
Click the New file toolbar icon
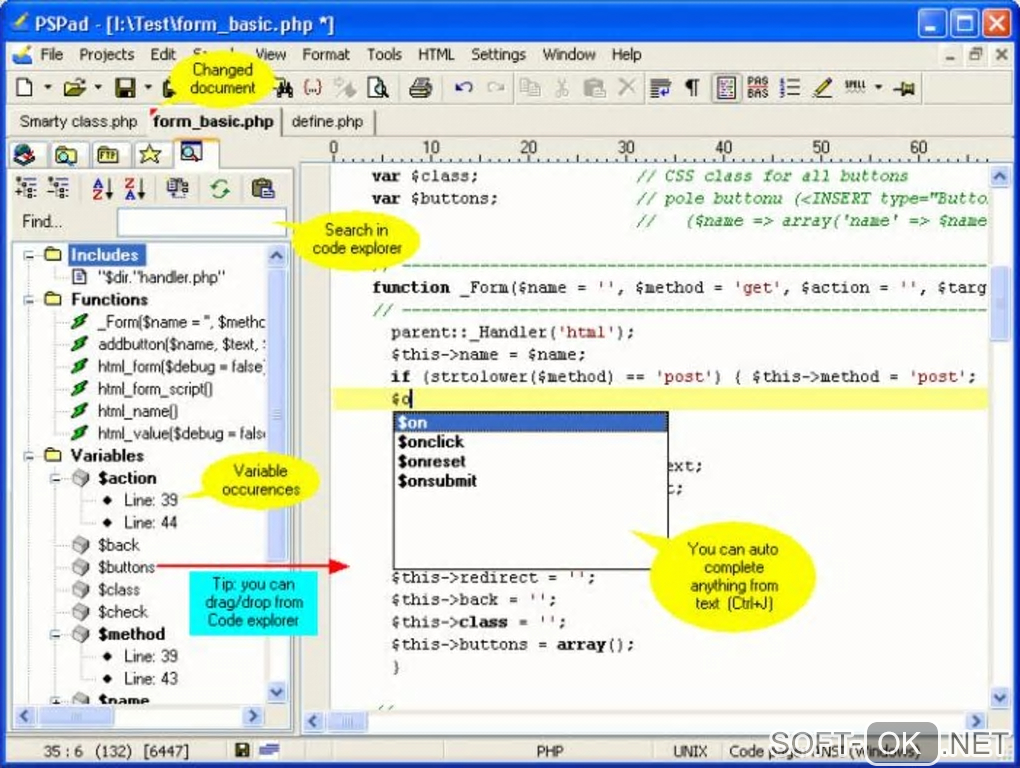tap(24, 87)
